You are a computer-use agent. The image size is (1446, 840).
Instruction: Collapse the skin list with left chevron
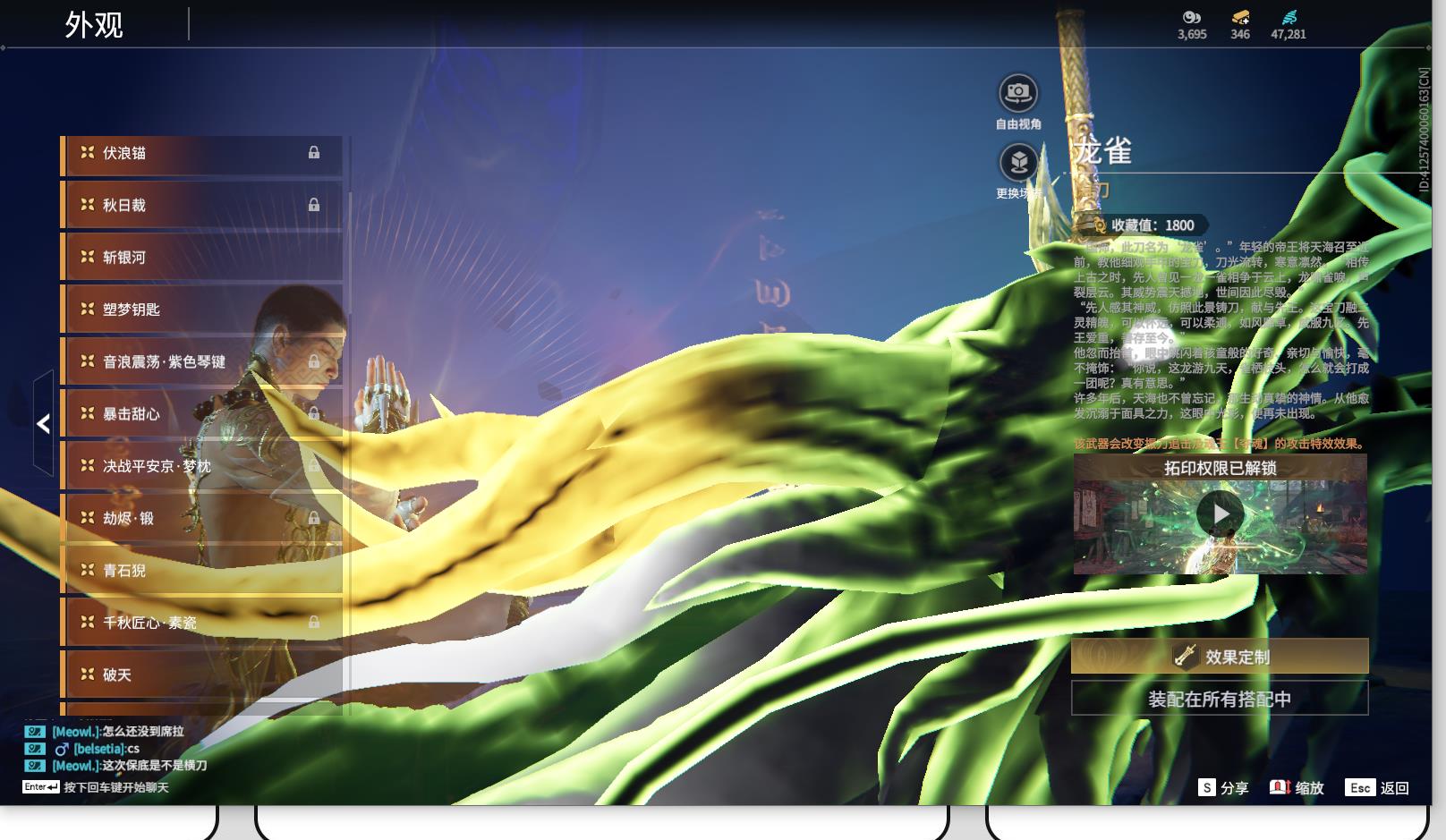pyautogui.click(x=43, y=423)
